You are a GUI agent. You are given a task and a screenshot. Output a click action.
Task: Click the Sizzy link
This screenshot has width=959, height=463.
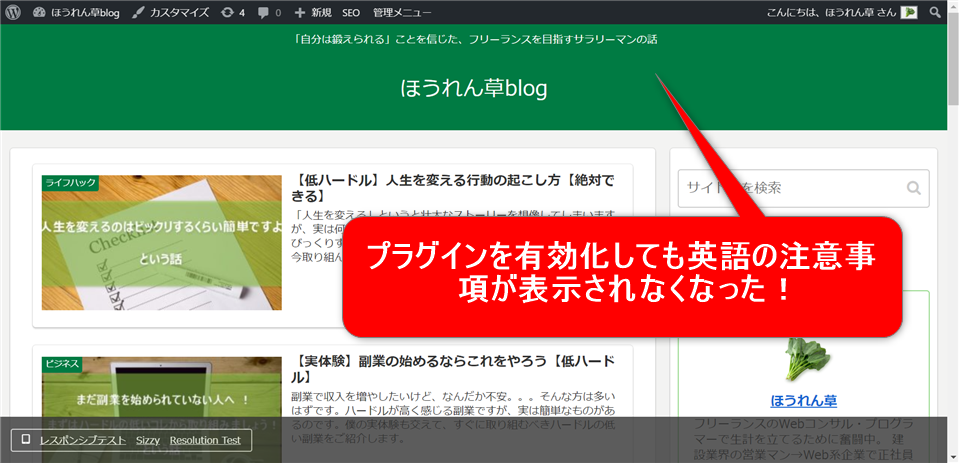pos(148,440)
